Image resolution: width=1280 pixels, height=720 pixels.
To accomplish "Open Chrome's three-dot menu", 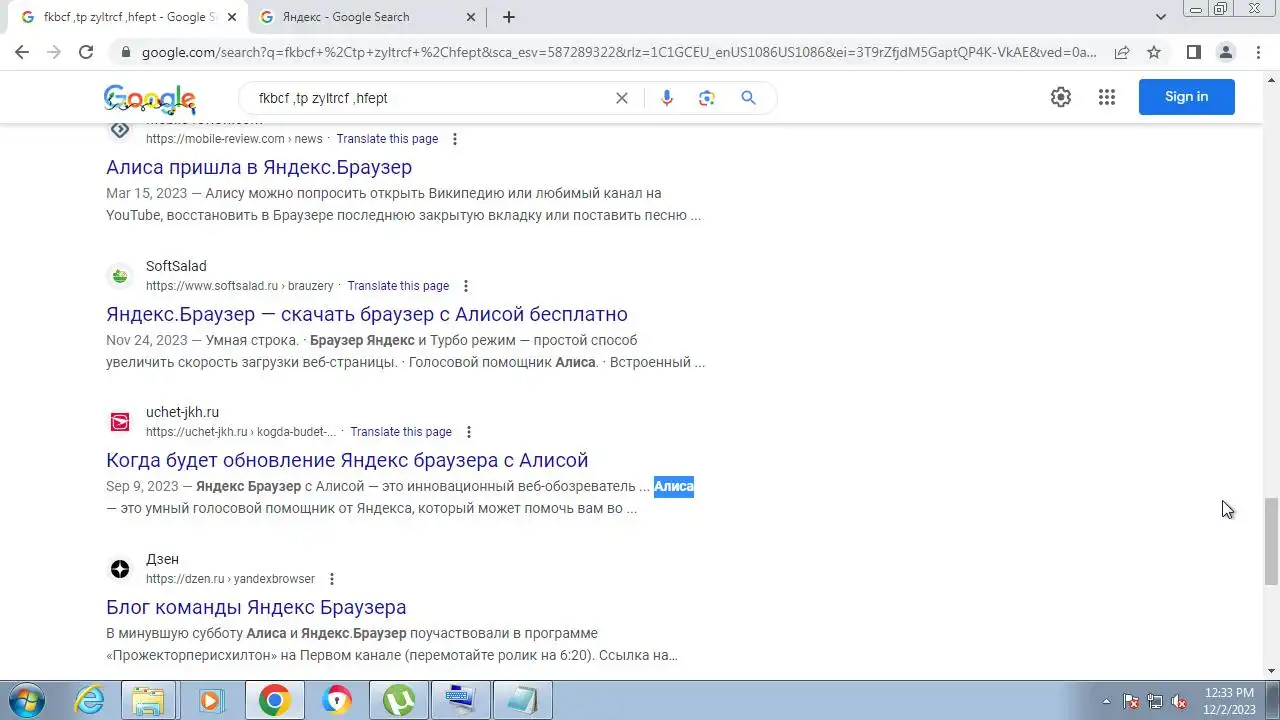I will (1258, 52).
